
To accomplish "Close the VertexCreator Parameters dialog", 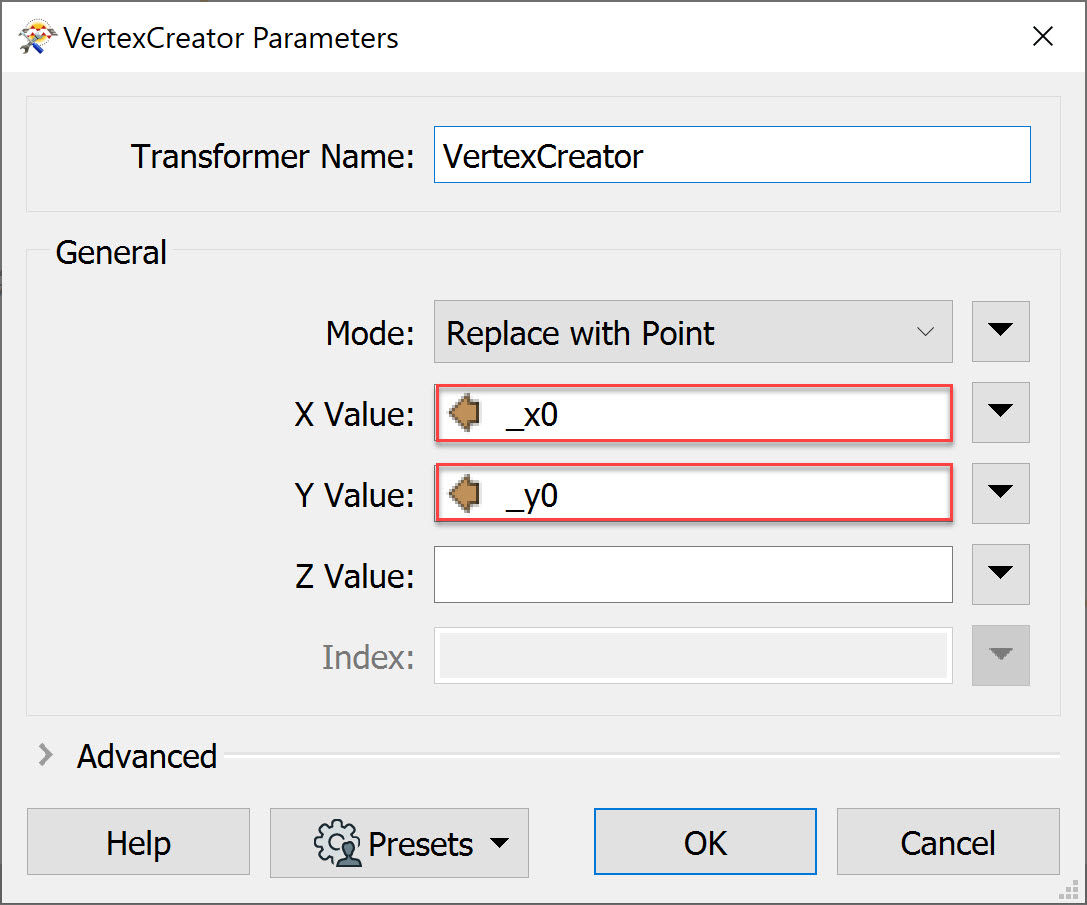I will pos(1043,37).
